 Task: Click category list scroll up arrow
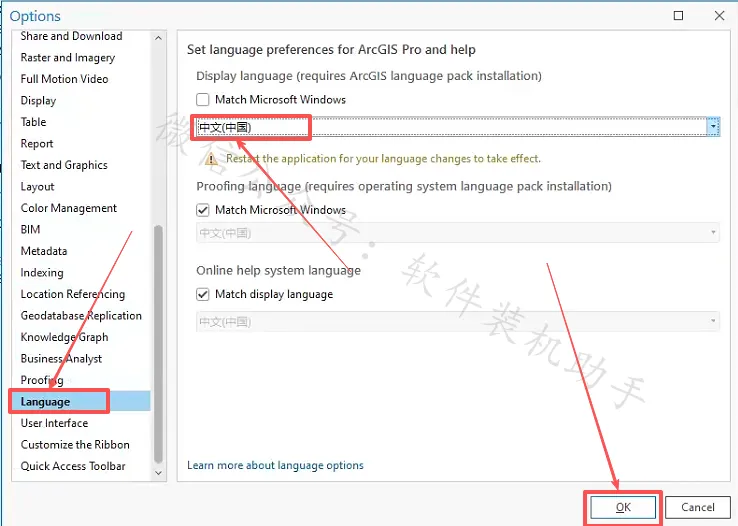click(x=159, y=38)
